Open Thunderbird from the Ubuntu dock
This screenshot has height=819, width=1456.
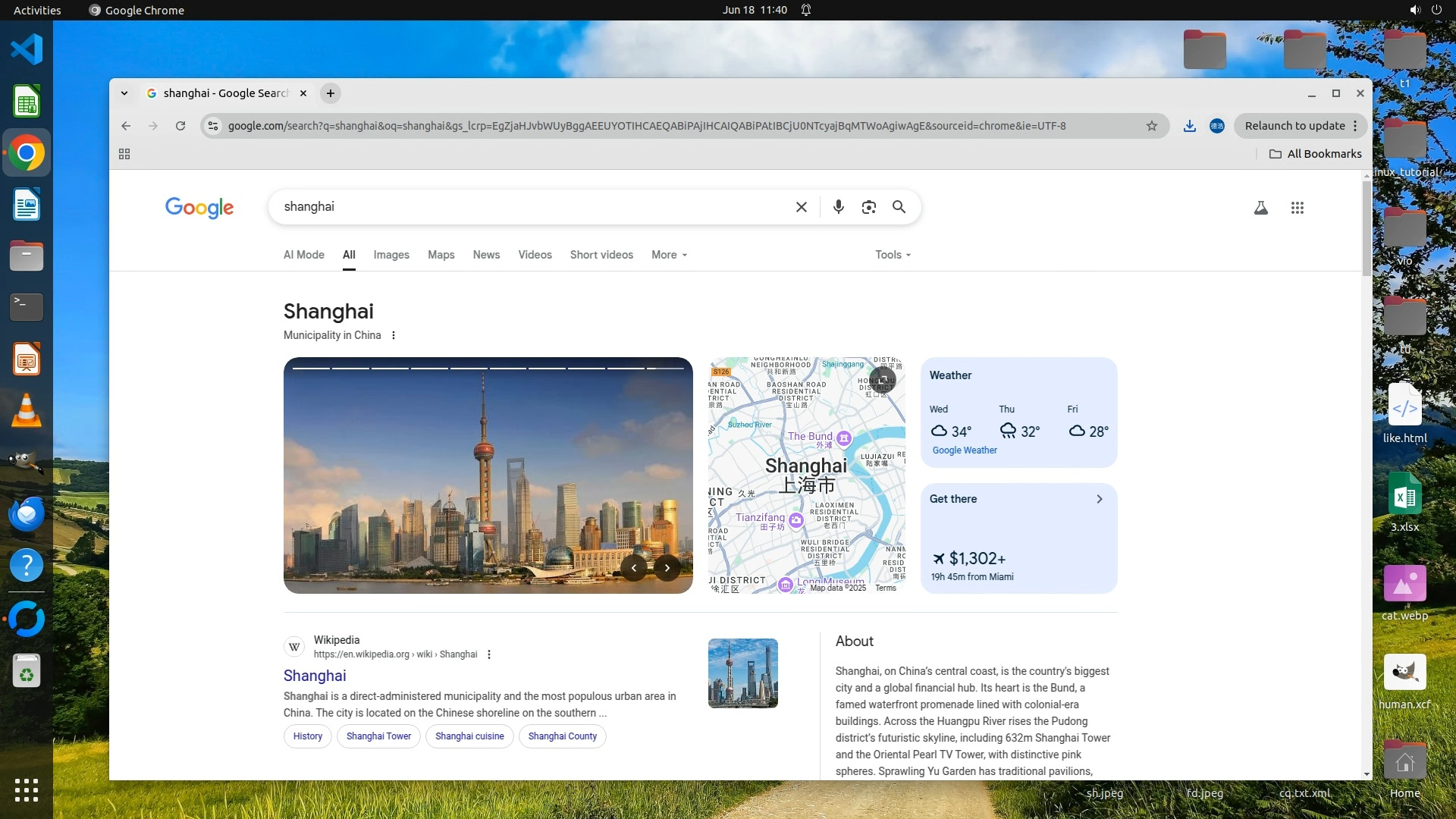(27, 514)
